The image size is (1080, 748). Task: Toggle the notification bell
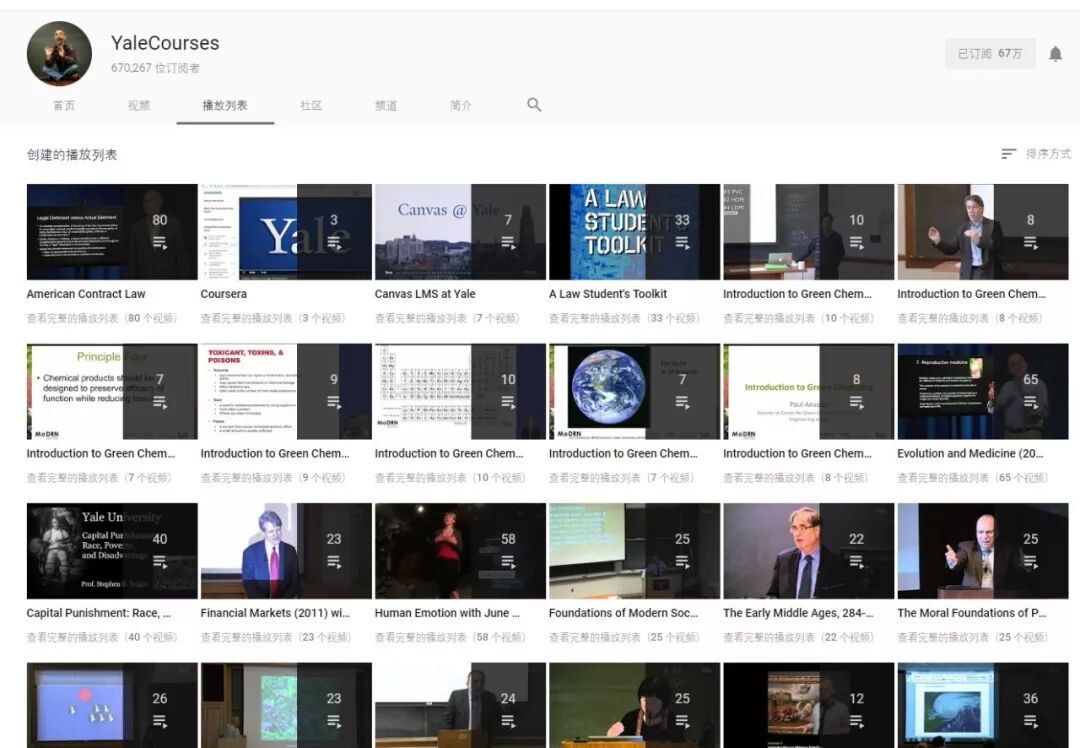[x=1055, y=54]
